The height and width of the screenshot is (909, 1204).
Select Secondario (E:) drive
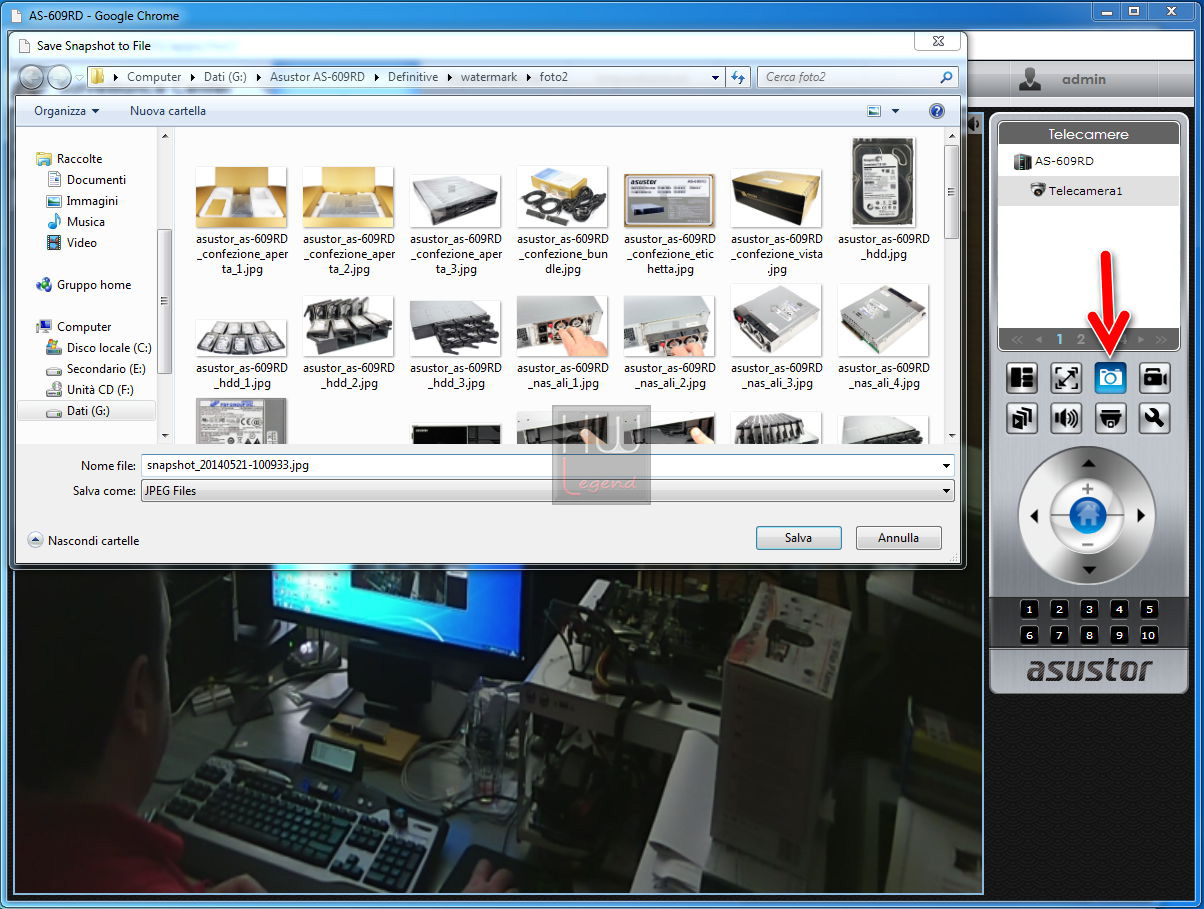(106, 369)
